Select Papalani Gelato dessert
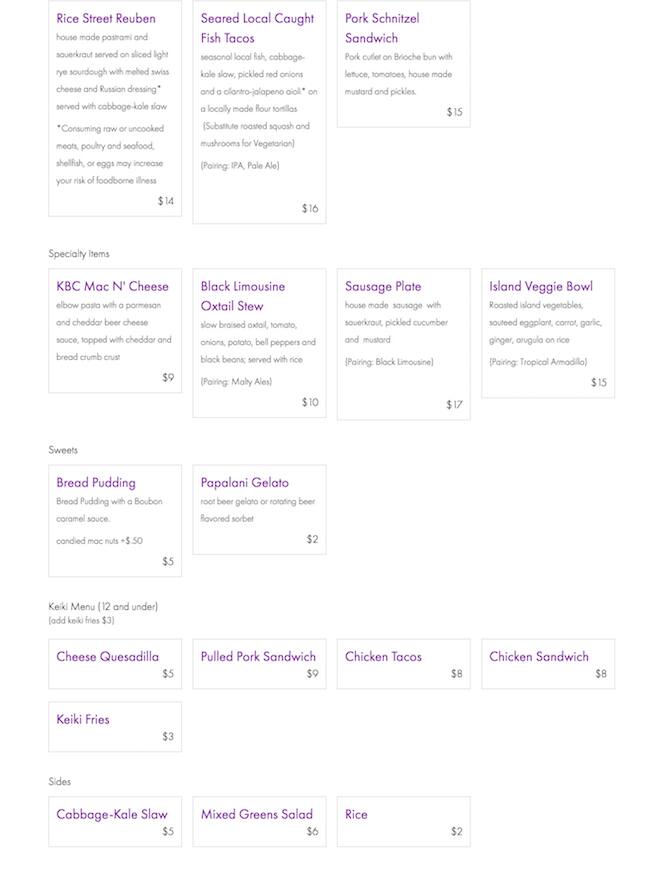 point(245,483)
